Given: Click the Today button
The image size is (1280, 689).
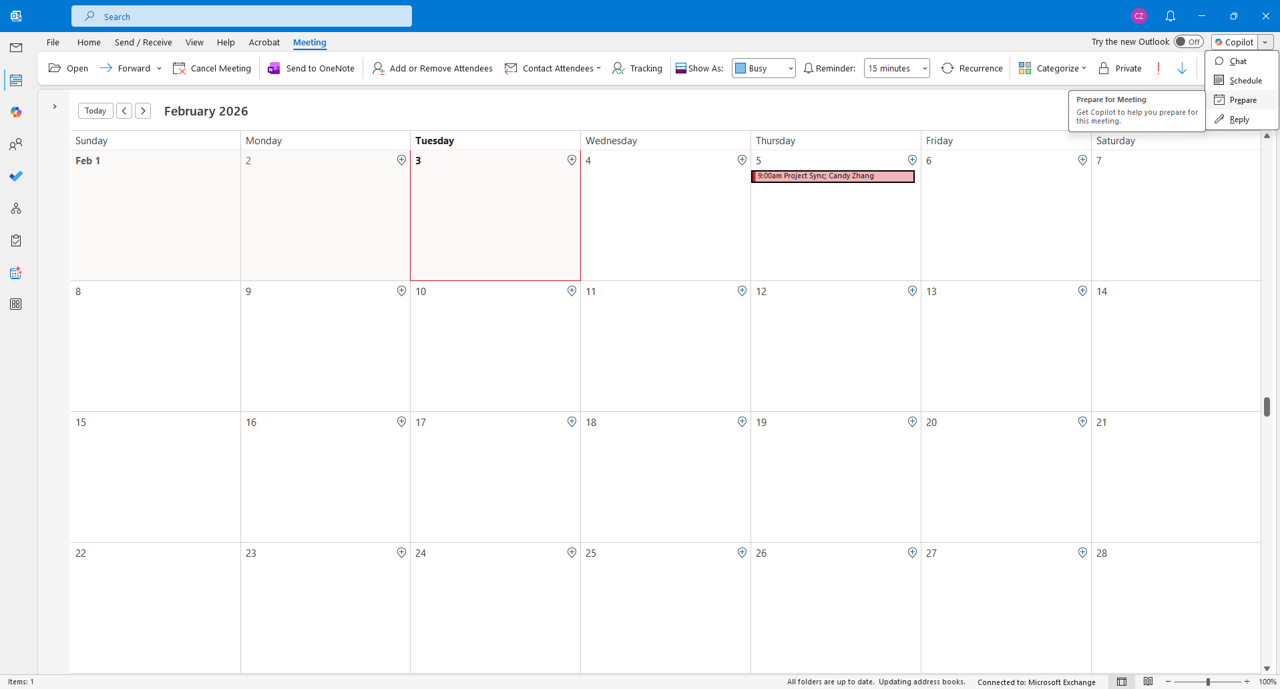Looking at the screenshot, I should click(95, 111).
